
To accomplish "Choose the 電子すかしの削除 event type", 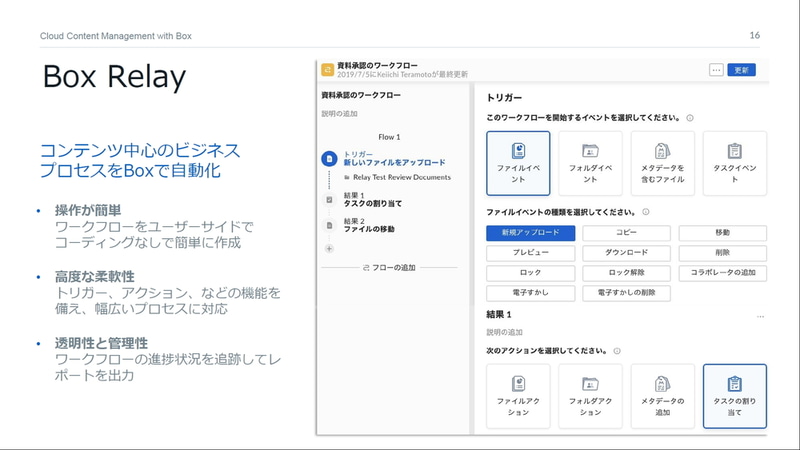I will click(x=626, y=293).
